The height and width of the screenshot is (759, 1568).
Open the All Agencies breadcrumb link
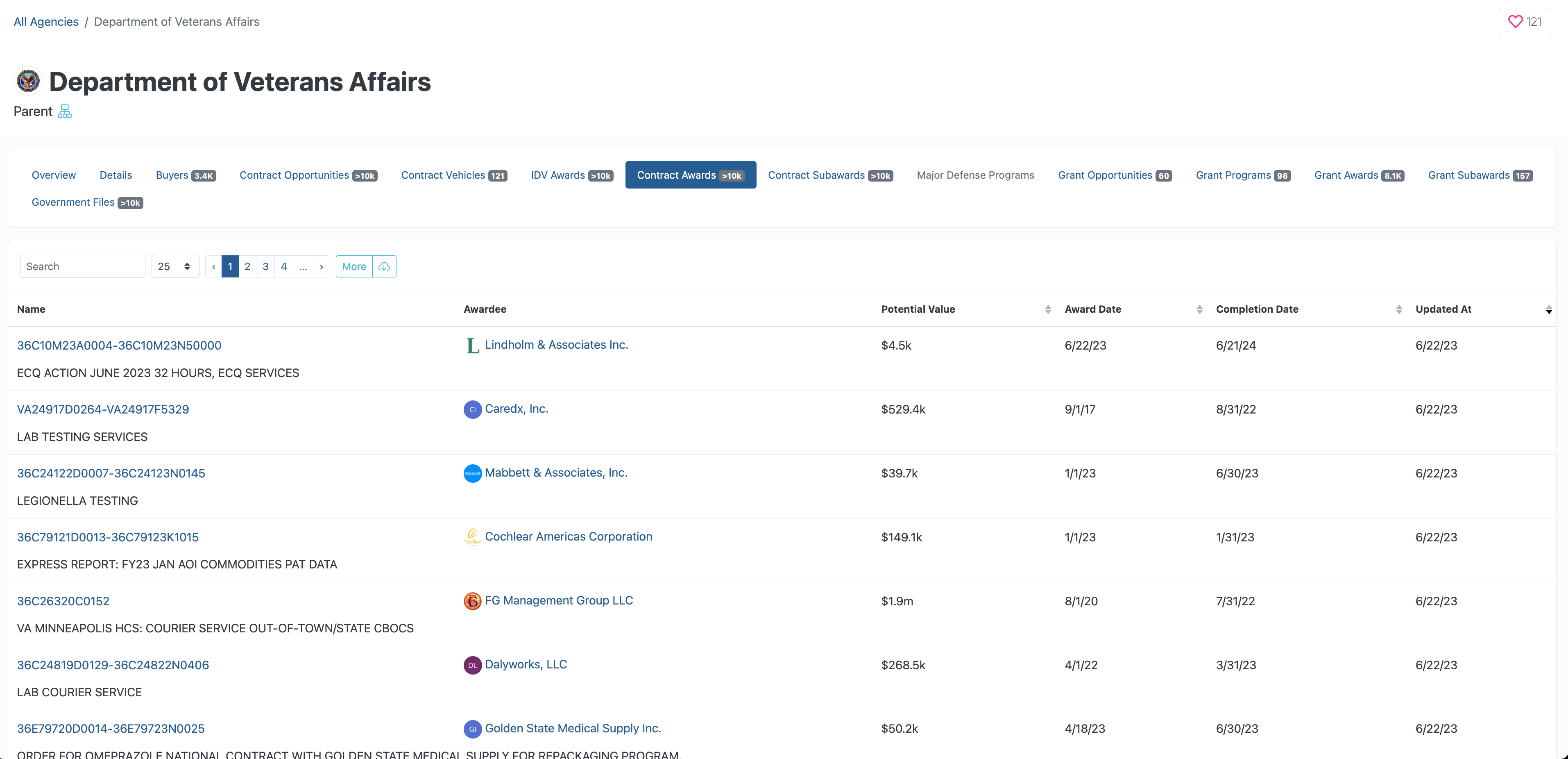[x=46, y=22]
